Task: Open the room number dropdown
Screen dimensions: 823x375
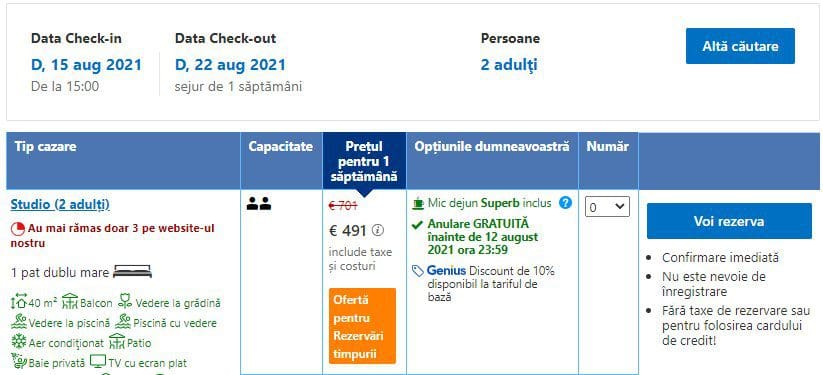Action: [607, 207]
